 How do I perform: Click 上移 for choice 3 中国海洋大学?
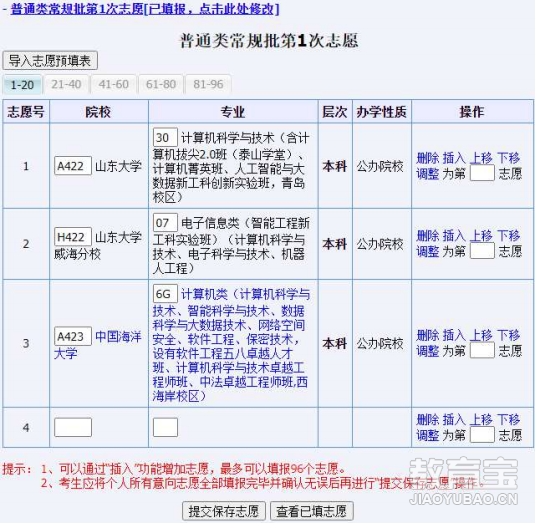point(482,336)
